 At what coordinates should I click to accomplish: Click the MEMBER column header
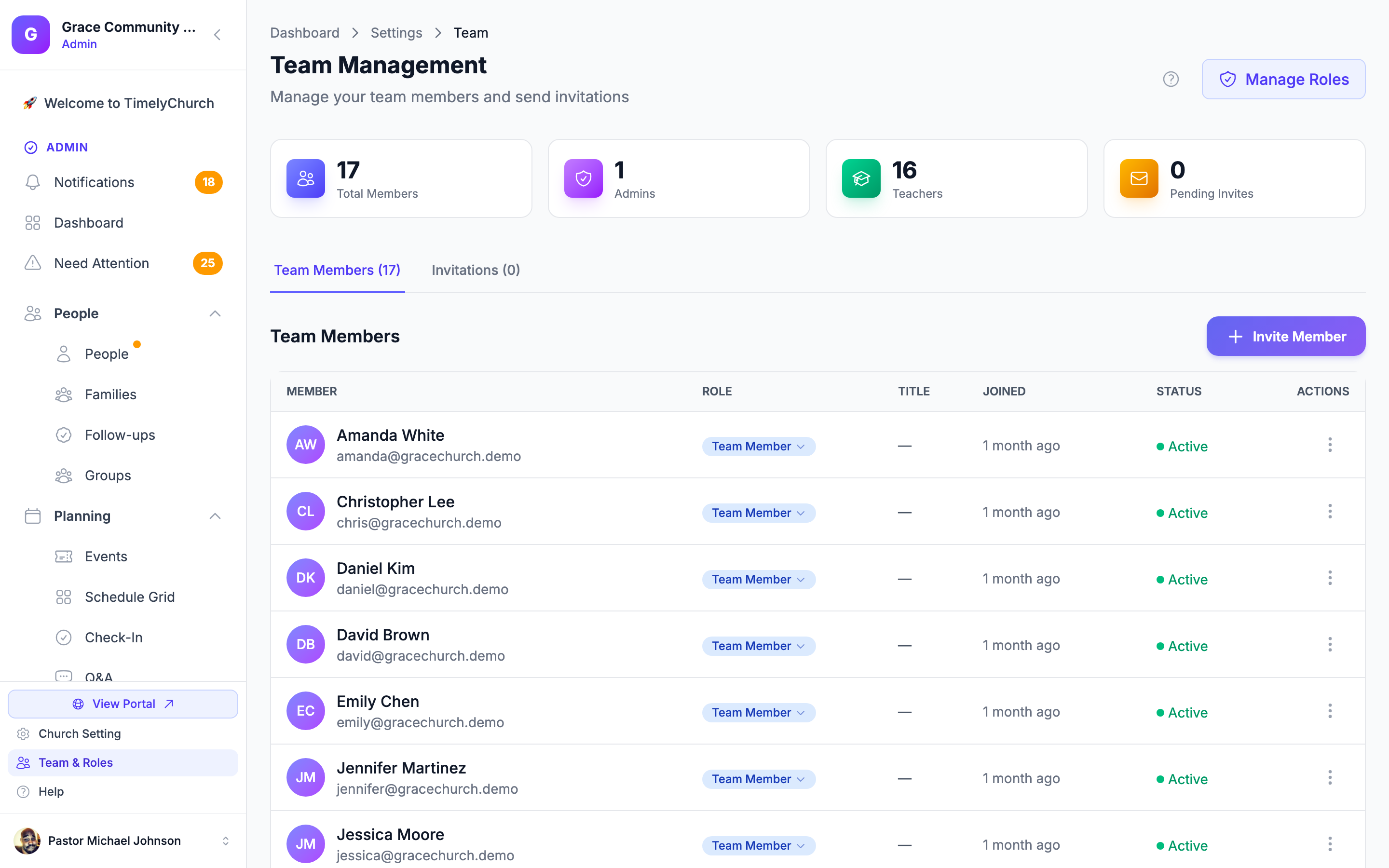coord(312,391)
